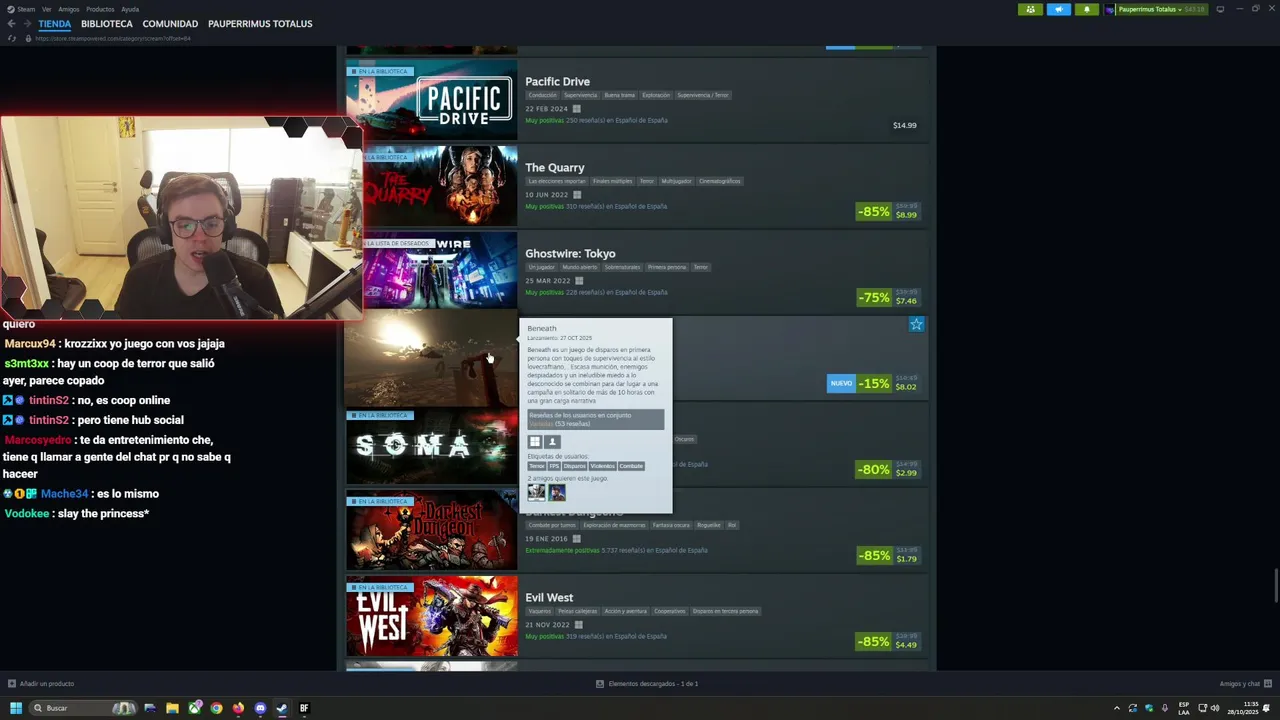Click the Multijugador tag under The Quarry

[x=676, y=181]
